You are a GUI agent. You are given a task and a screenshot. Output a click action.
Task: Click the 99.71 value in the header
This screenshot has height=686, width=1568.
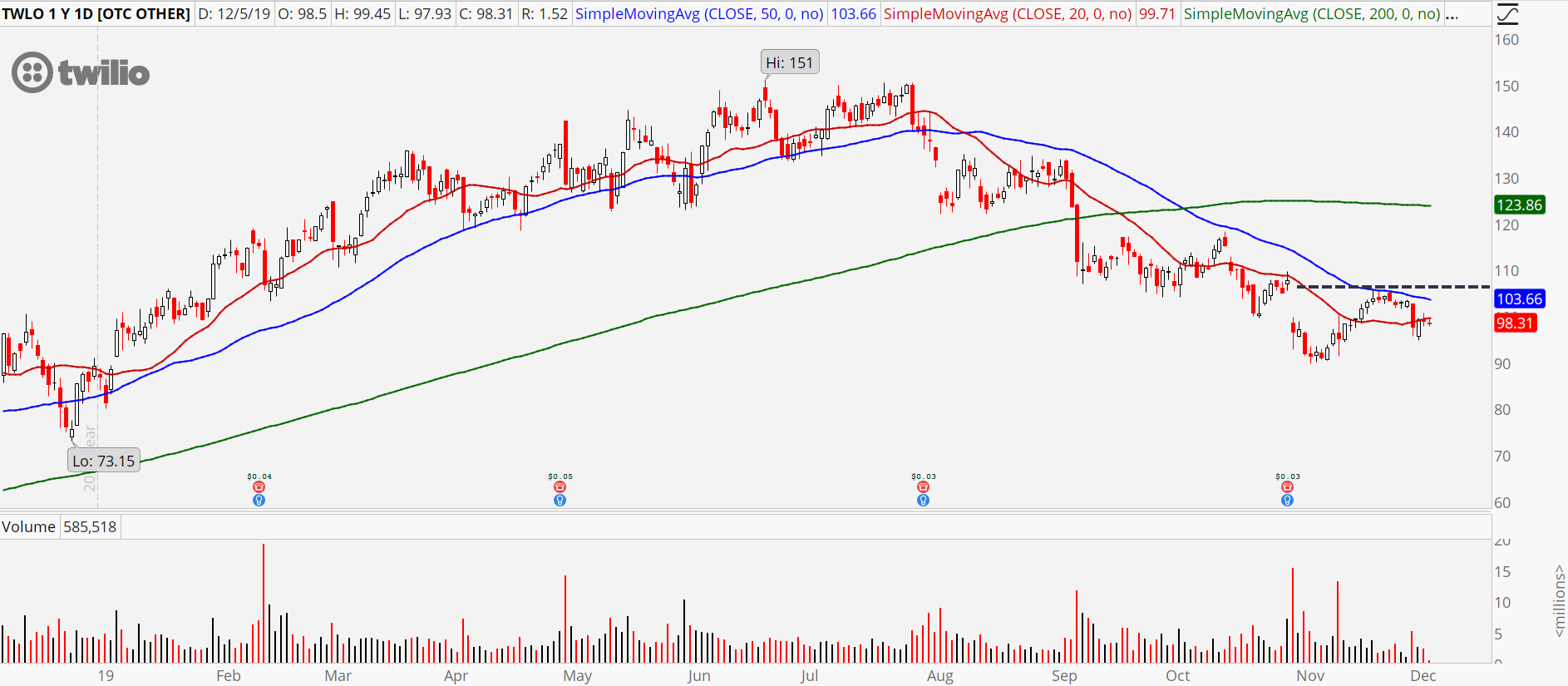pos(1156,14)
